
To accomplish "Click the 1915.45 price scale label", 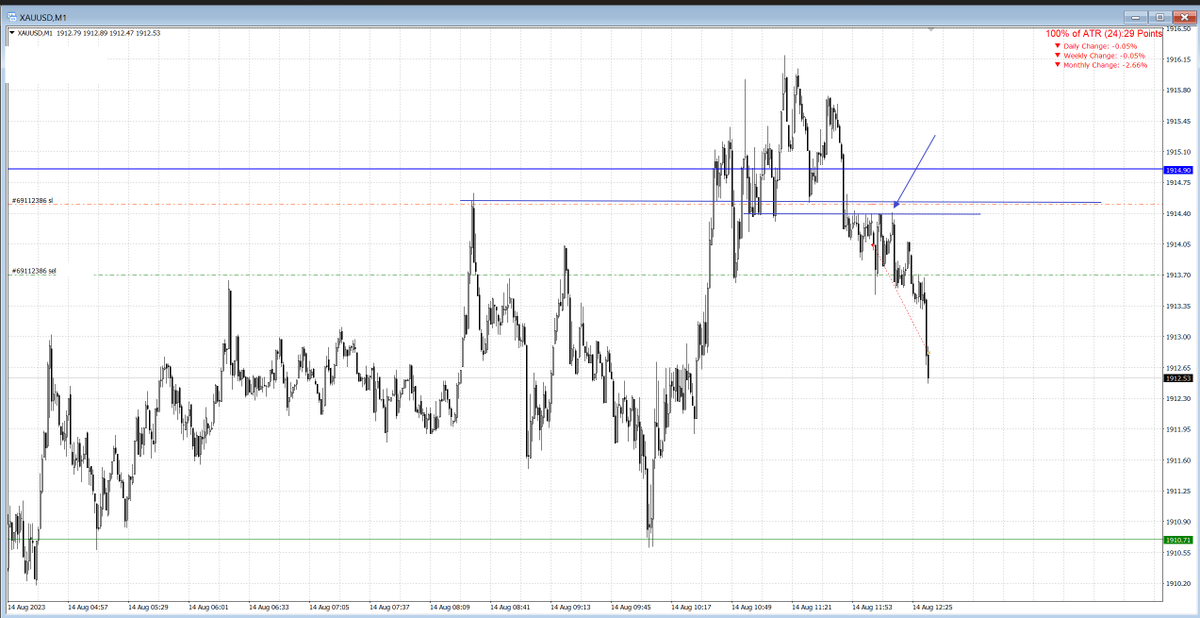I will [1179, 121].
